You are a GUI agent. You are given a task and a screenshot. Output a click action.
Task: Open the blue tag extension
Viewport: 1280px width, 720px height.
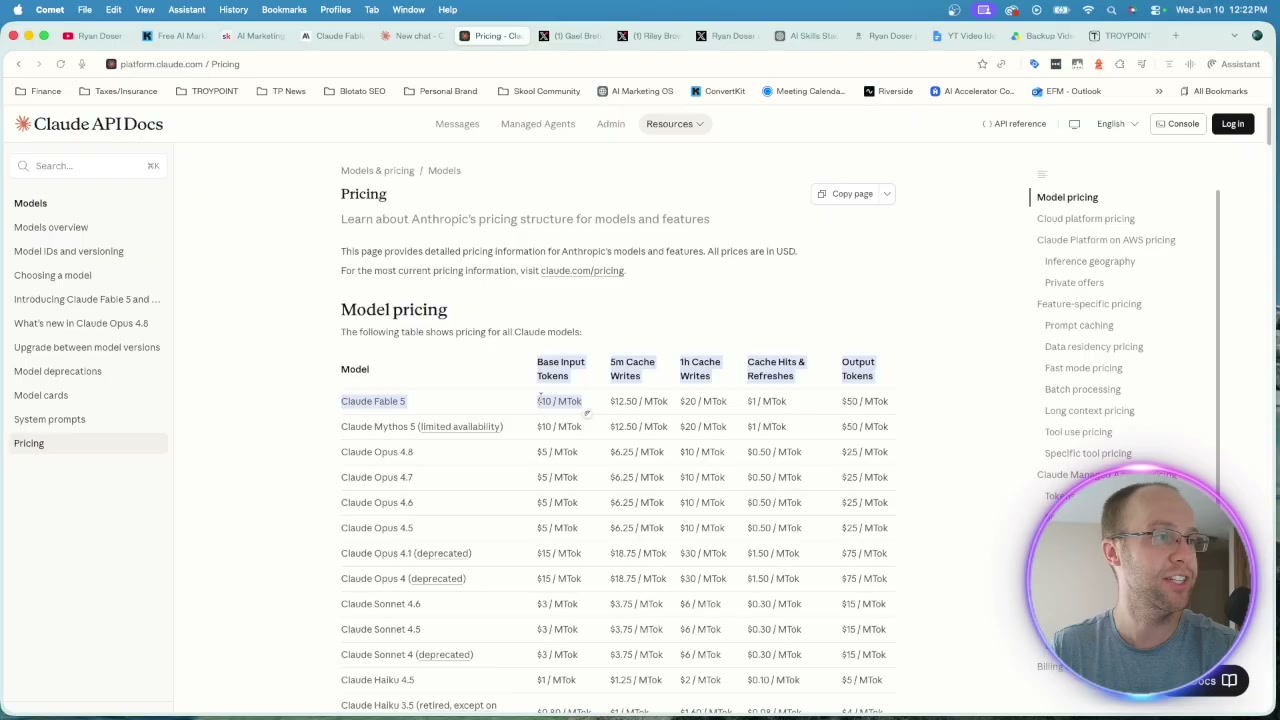point(1034,64)
